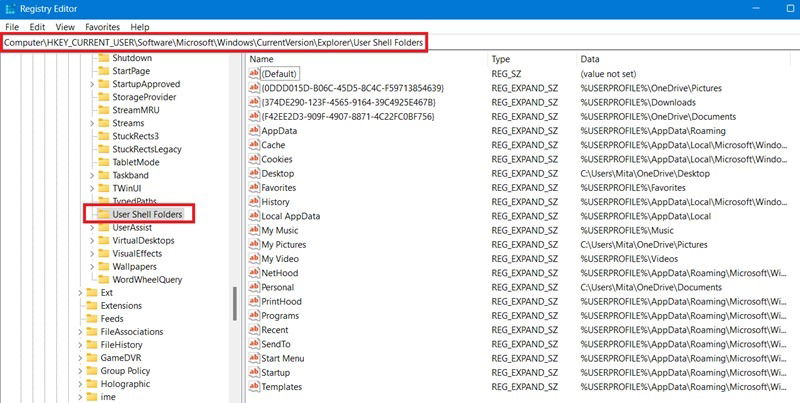Click the string icon next to Desktop value
800x403 pixels.
point(254,173)
